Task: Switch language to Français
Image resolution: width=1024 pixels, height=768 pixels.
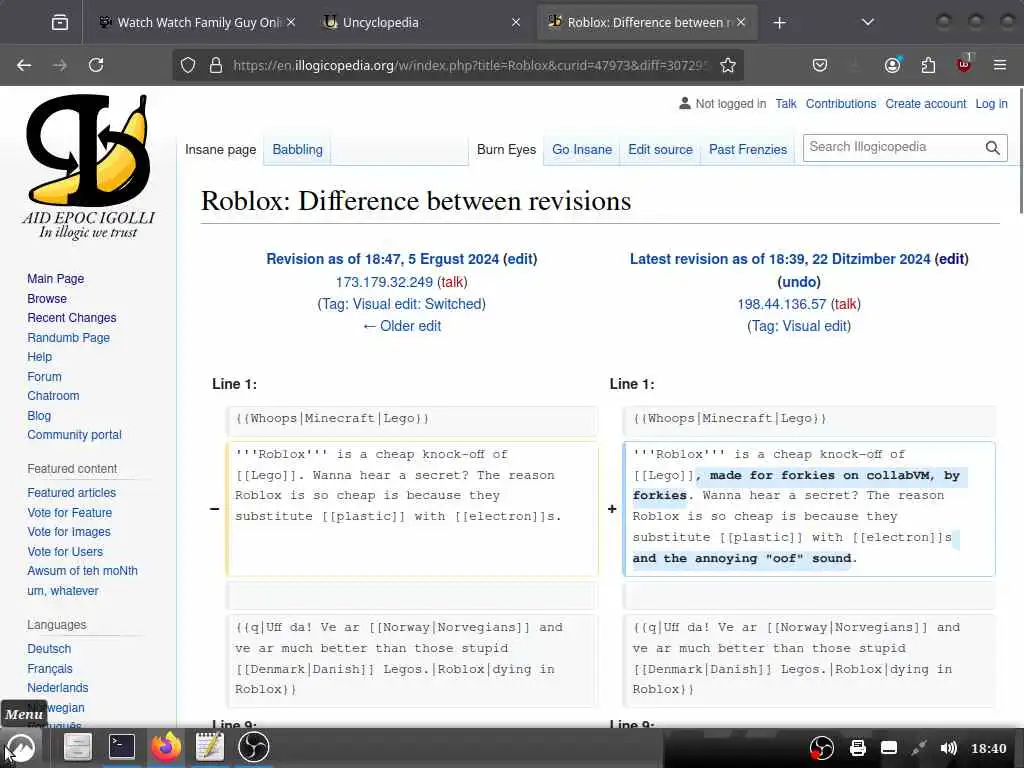Action: point(50,669)
